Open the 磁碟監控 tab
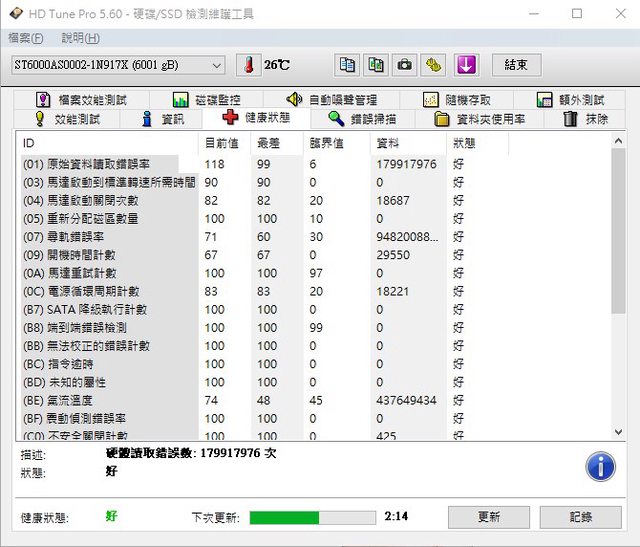The width and height of the screenshot is (640, 547). [x=206, y=100]
